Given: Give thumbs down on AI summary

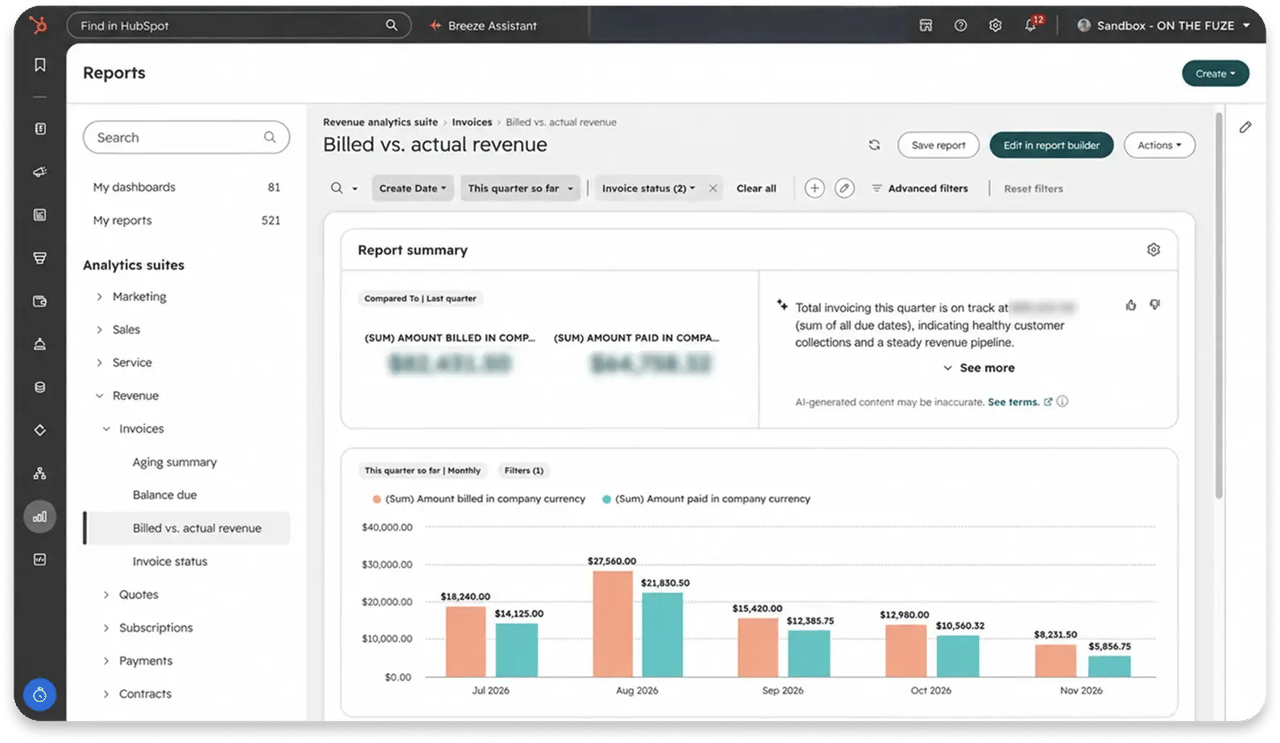Looking at the screenshot, I should coord(1155,305).
